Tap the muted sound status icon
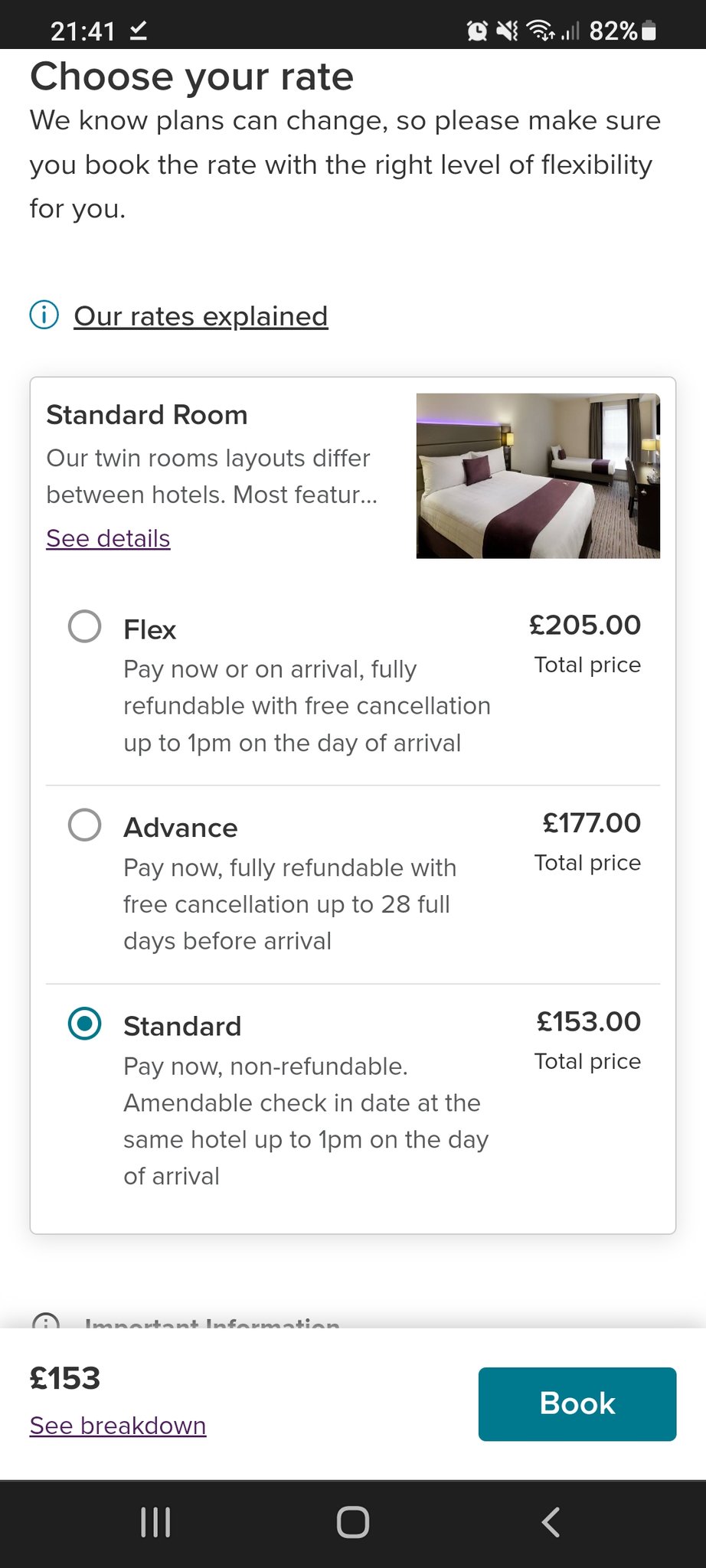 (506, 31)
